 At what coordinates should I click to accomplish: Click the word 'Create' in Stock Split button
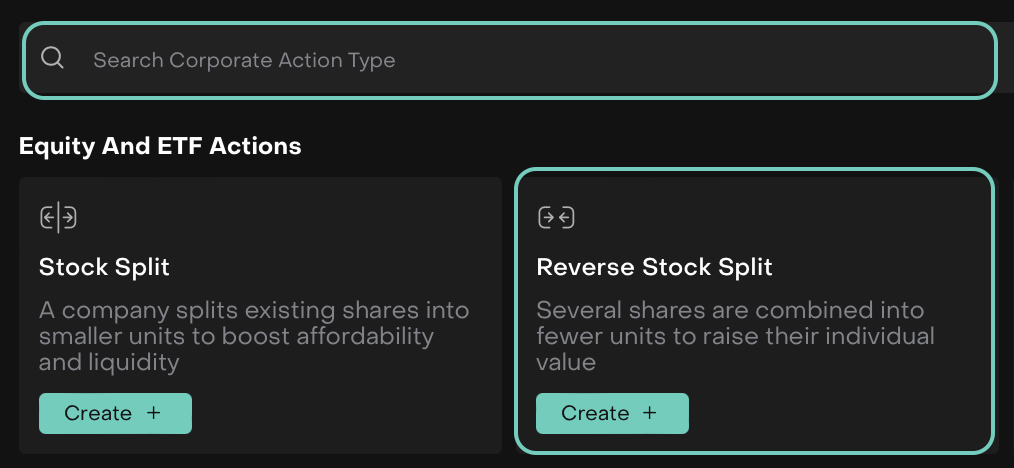(98, 413)
